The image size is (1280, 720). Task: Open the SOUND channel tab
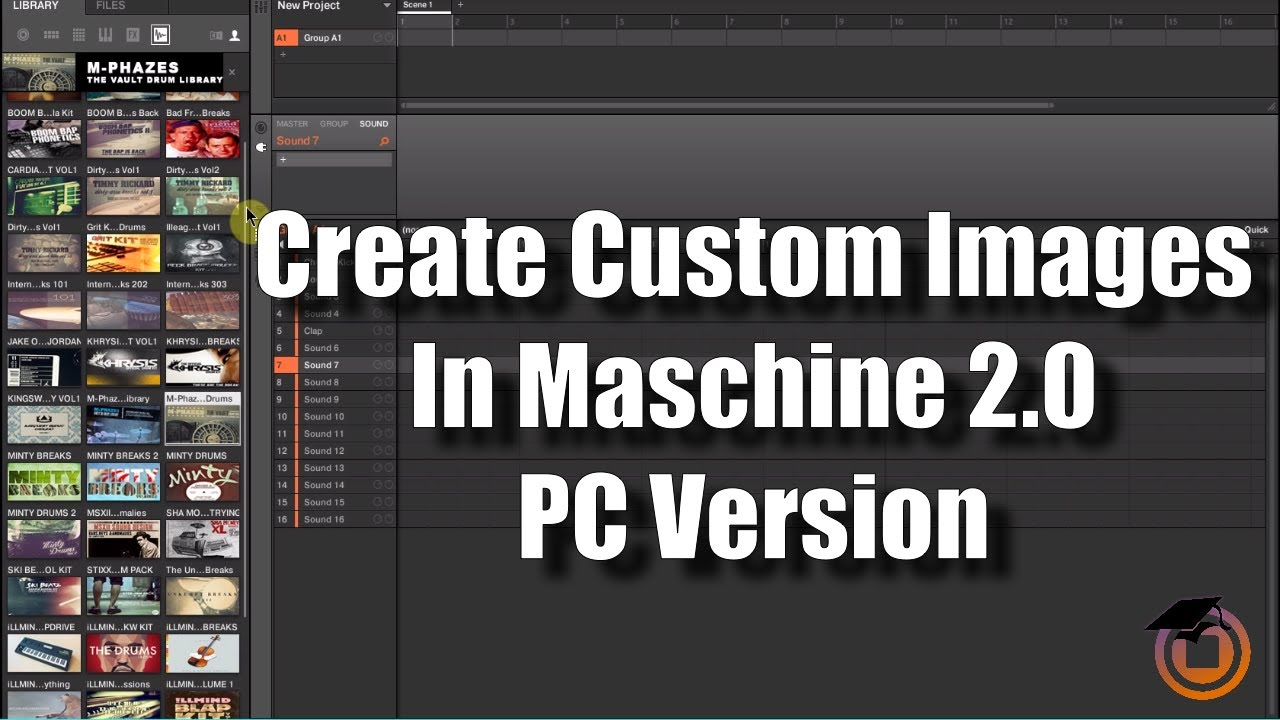point(374,124)
